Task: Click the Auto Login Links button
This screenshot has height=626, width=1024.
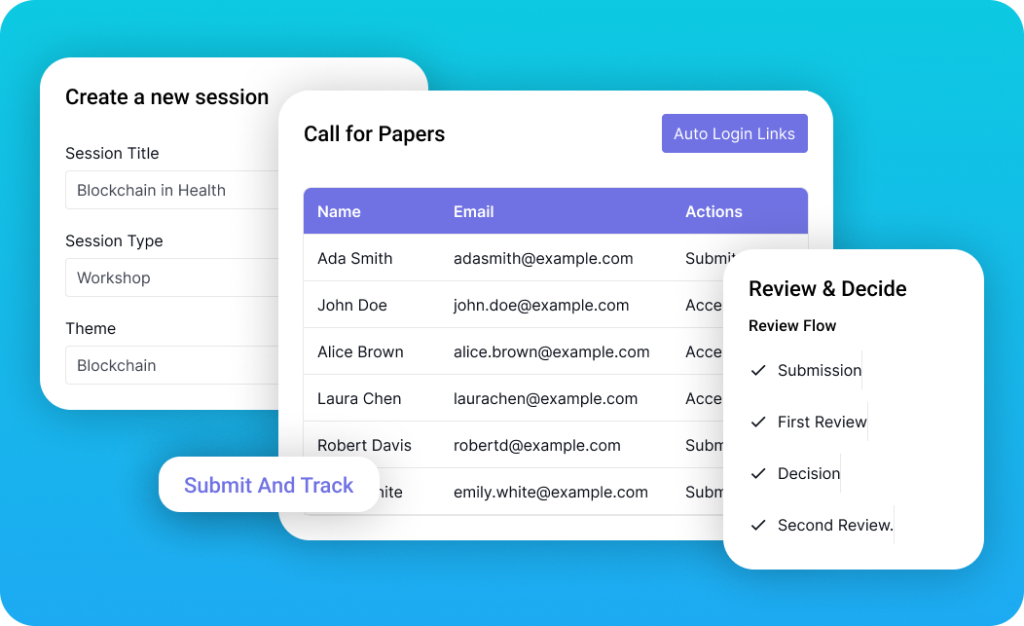Action: (x=734, y=134)
